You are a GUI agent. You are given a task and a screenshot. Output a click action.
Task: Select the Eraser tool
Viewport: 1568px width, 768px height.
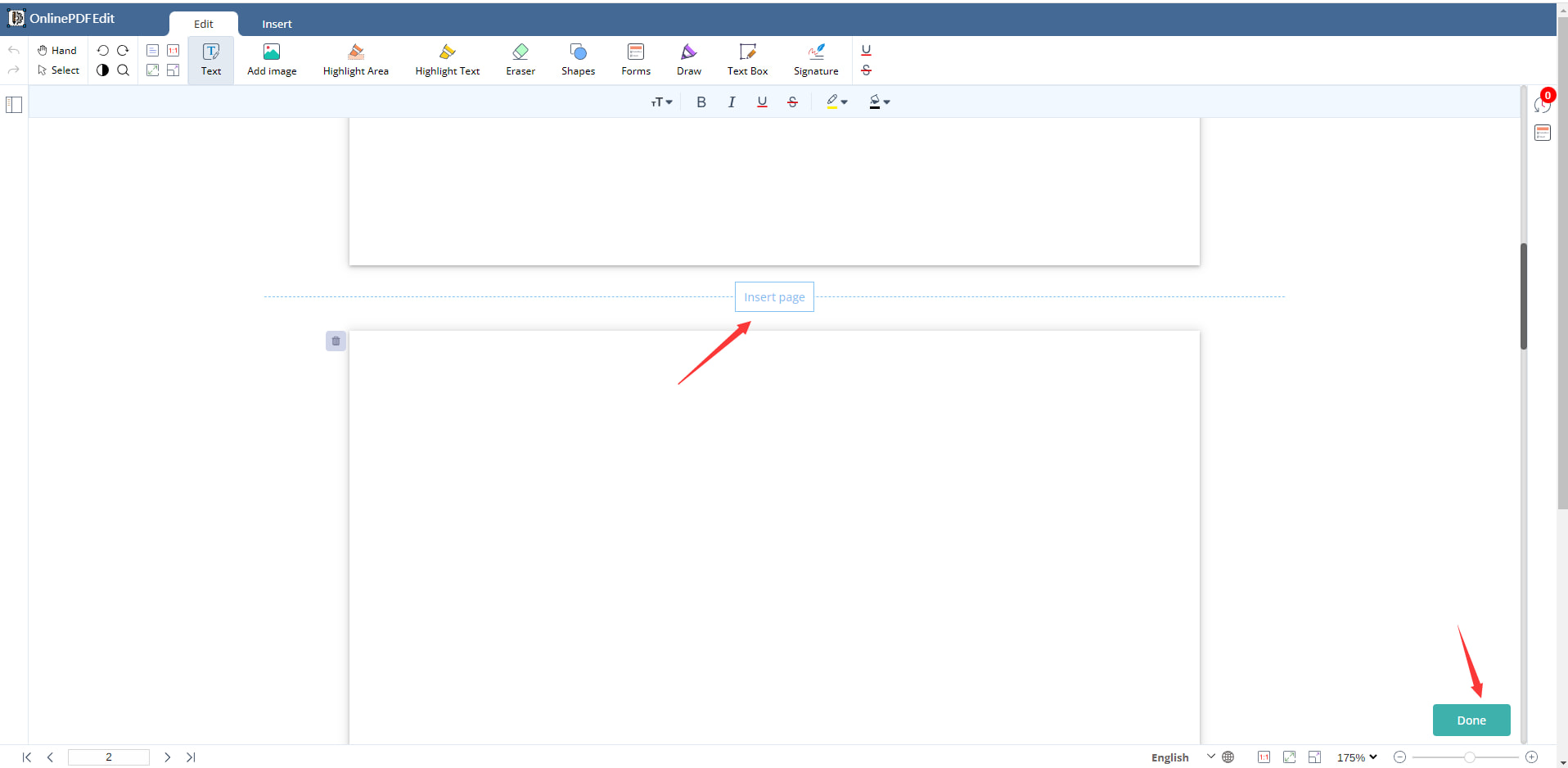(520, 60)
